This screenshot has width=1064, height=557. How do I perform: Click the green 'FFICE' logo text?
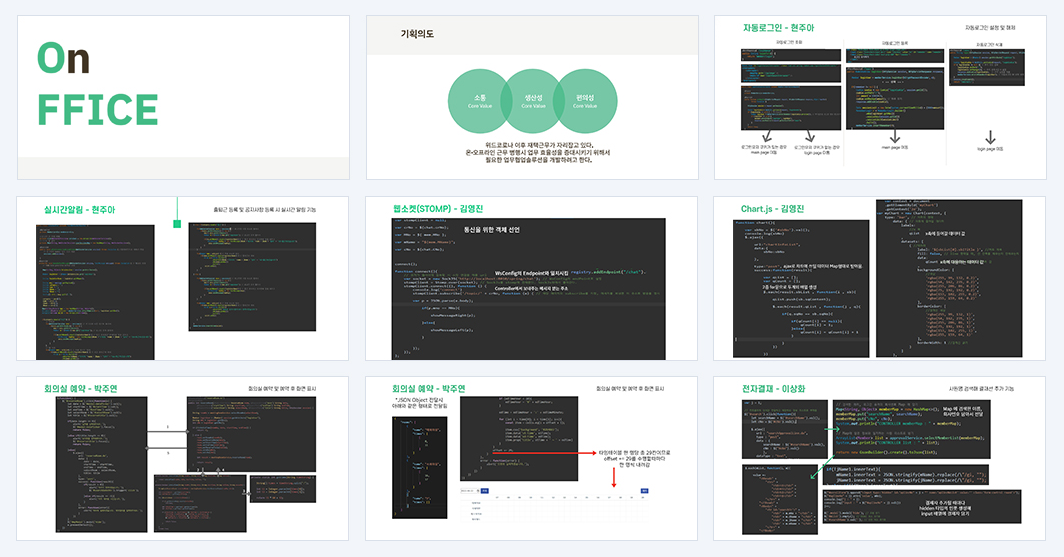(97, 110)
